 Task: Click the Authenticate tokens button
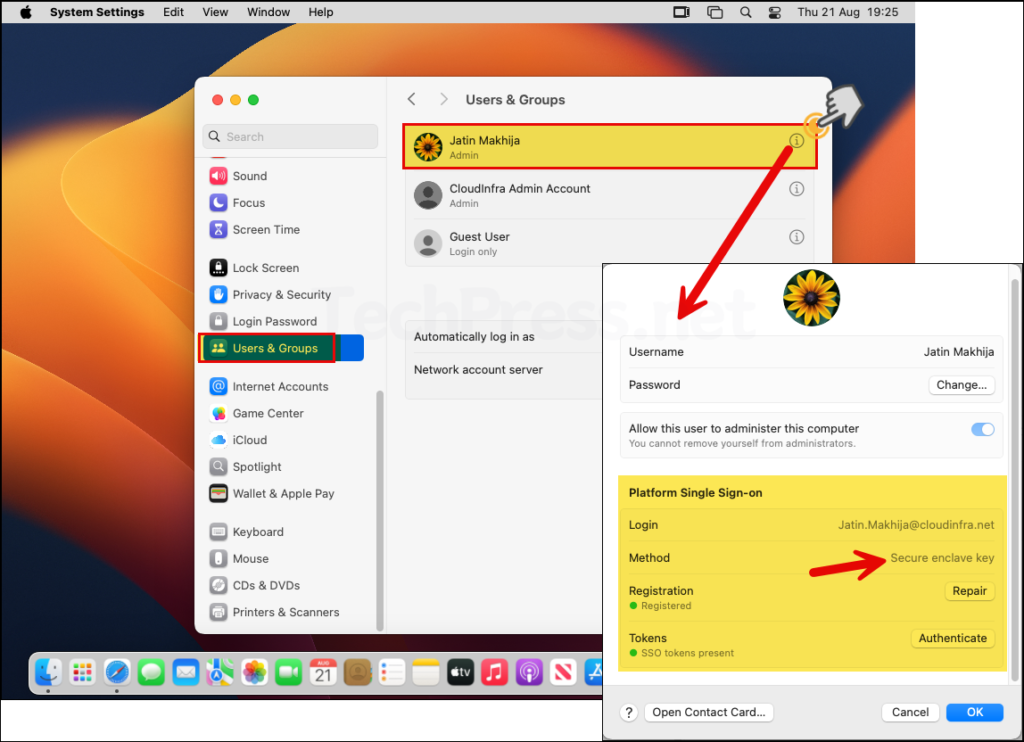[952, 638]
